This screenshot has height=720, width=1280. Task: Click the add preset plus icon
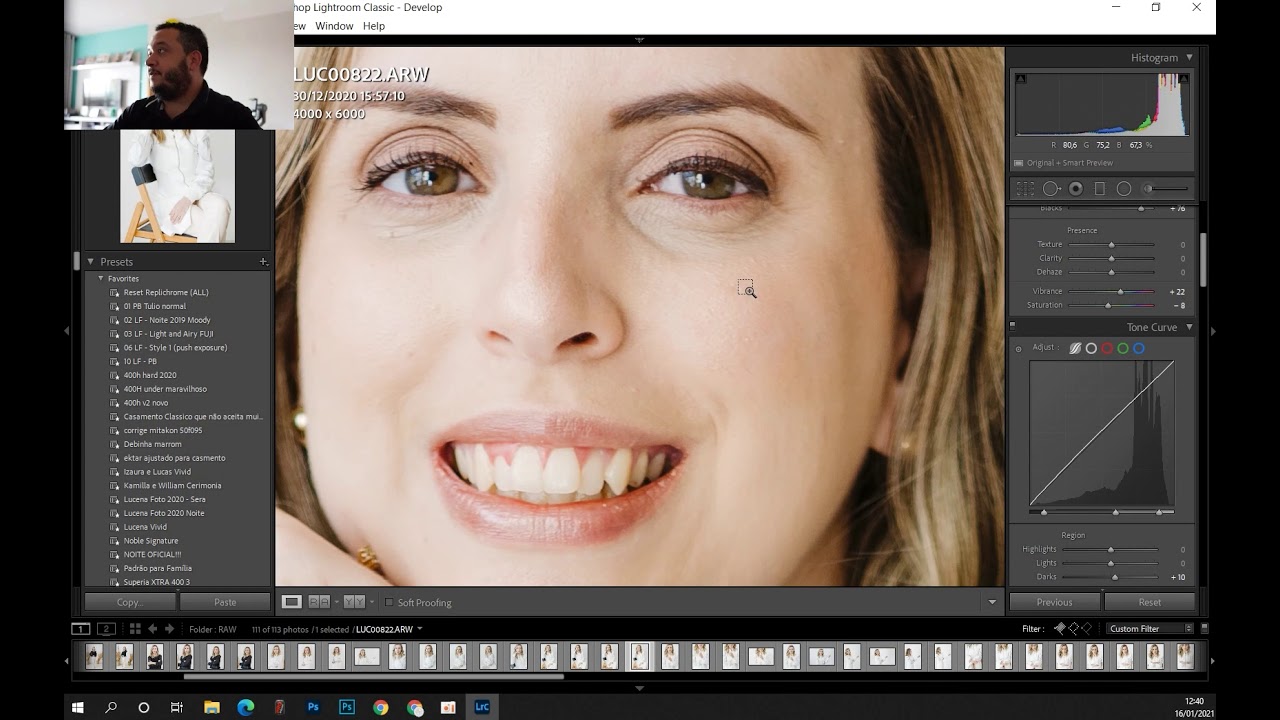(x=264, y=262)
